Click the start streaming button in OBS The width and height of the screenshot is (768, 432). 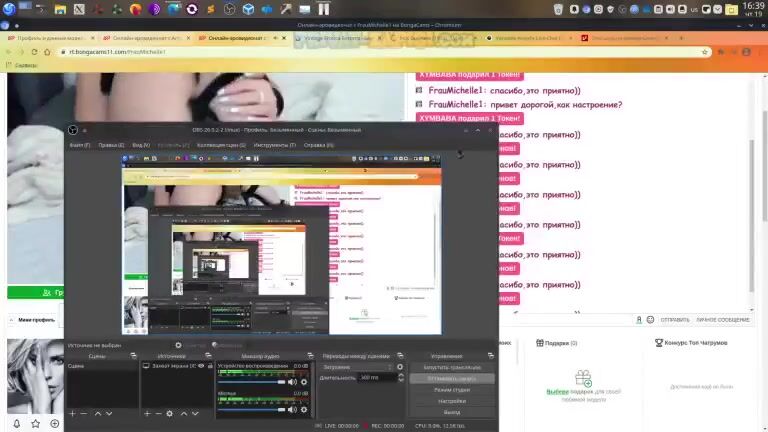[x=452, y=367]
